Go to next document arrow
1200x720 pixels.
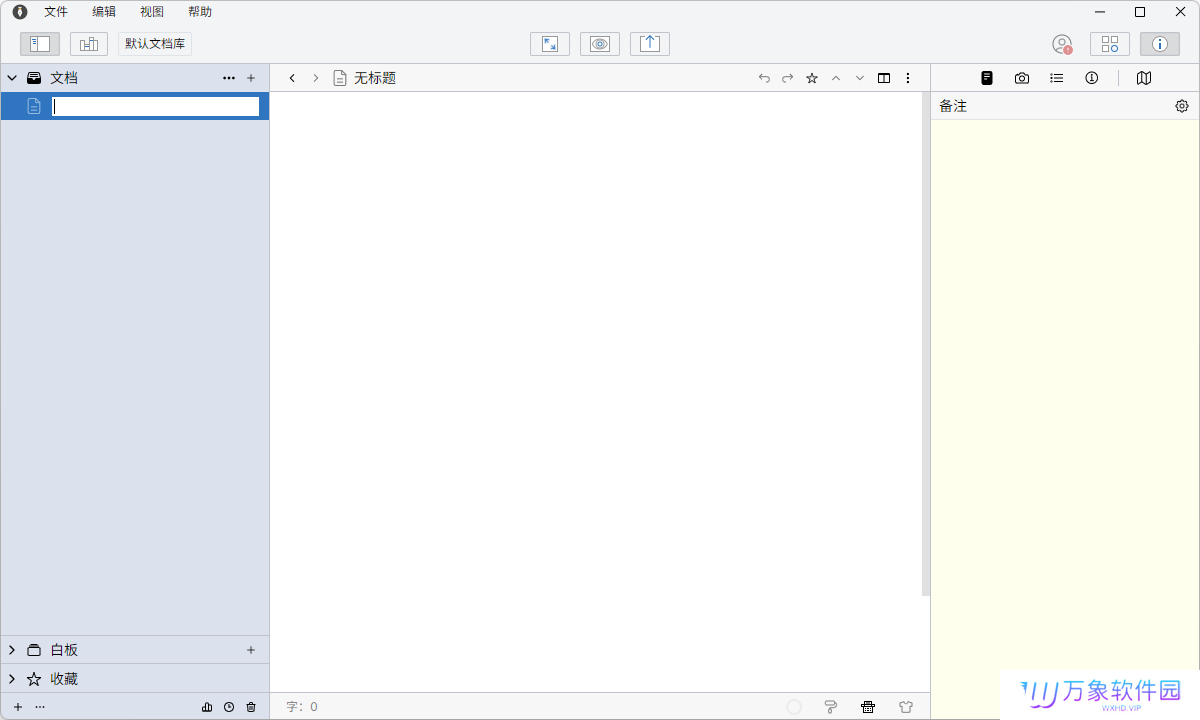pos(860,78)
